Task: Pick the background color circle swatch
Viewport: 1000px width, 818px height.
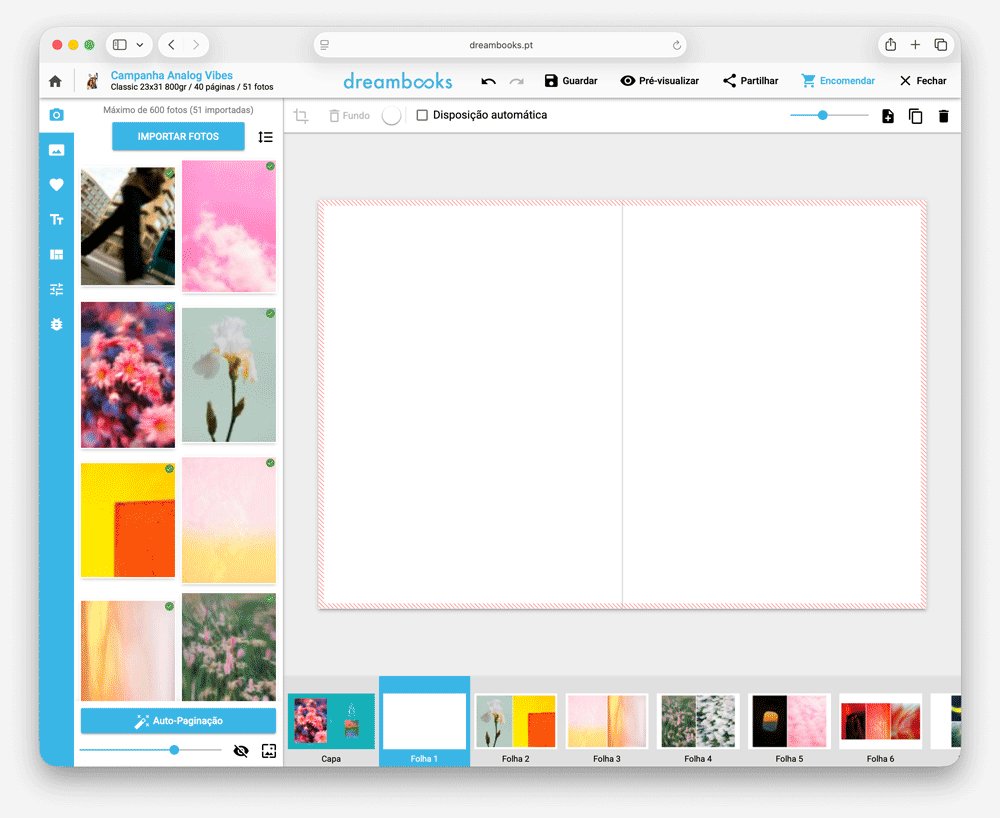Action: click(x=391, y=115)
